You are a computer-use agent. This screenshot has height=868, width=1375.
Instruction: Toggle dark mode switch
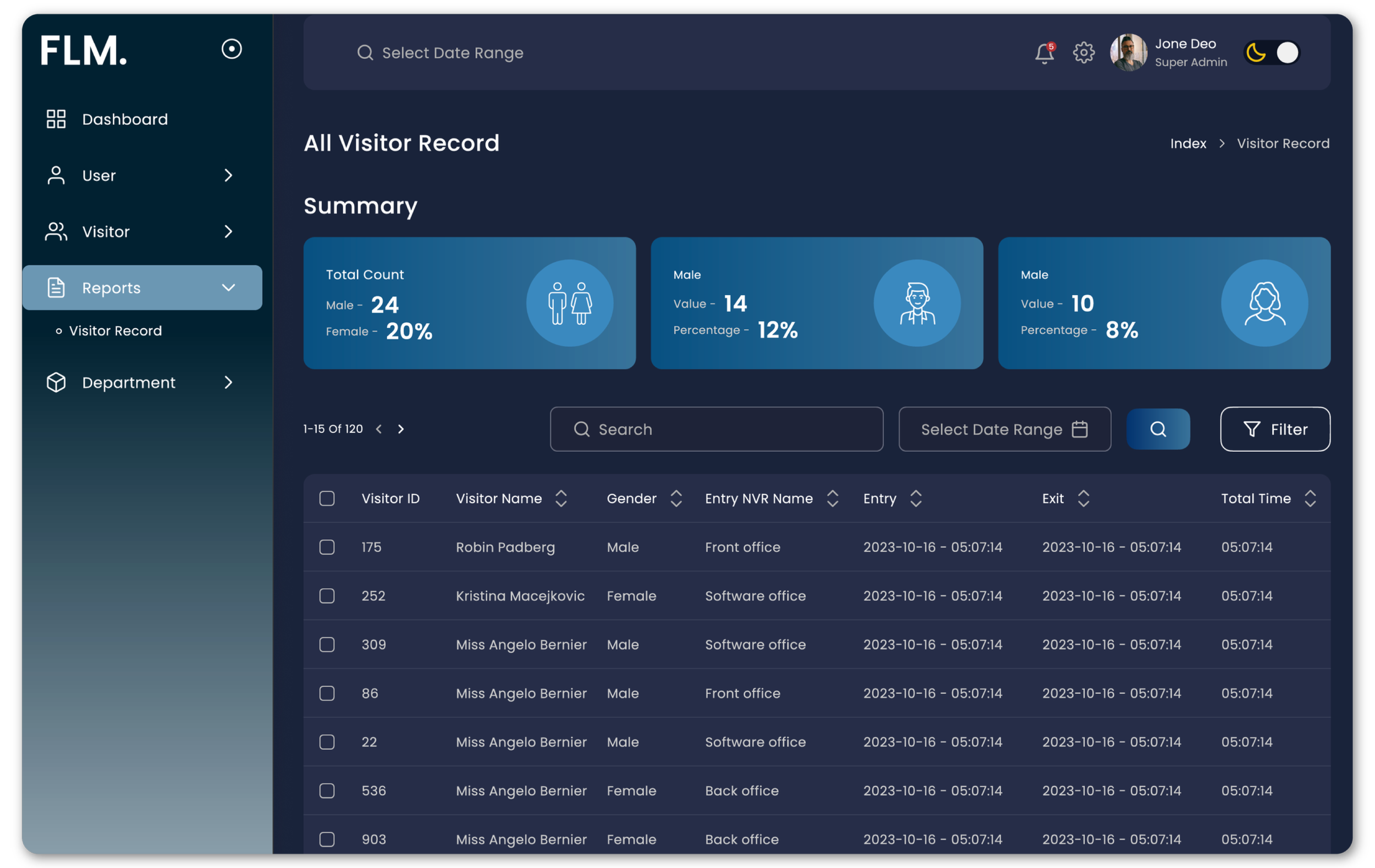(1272, 53)
